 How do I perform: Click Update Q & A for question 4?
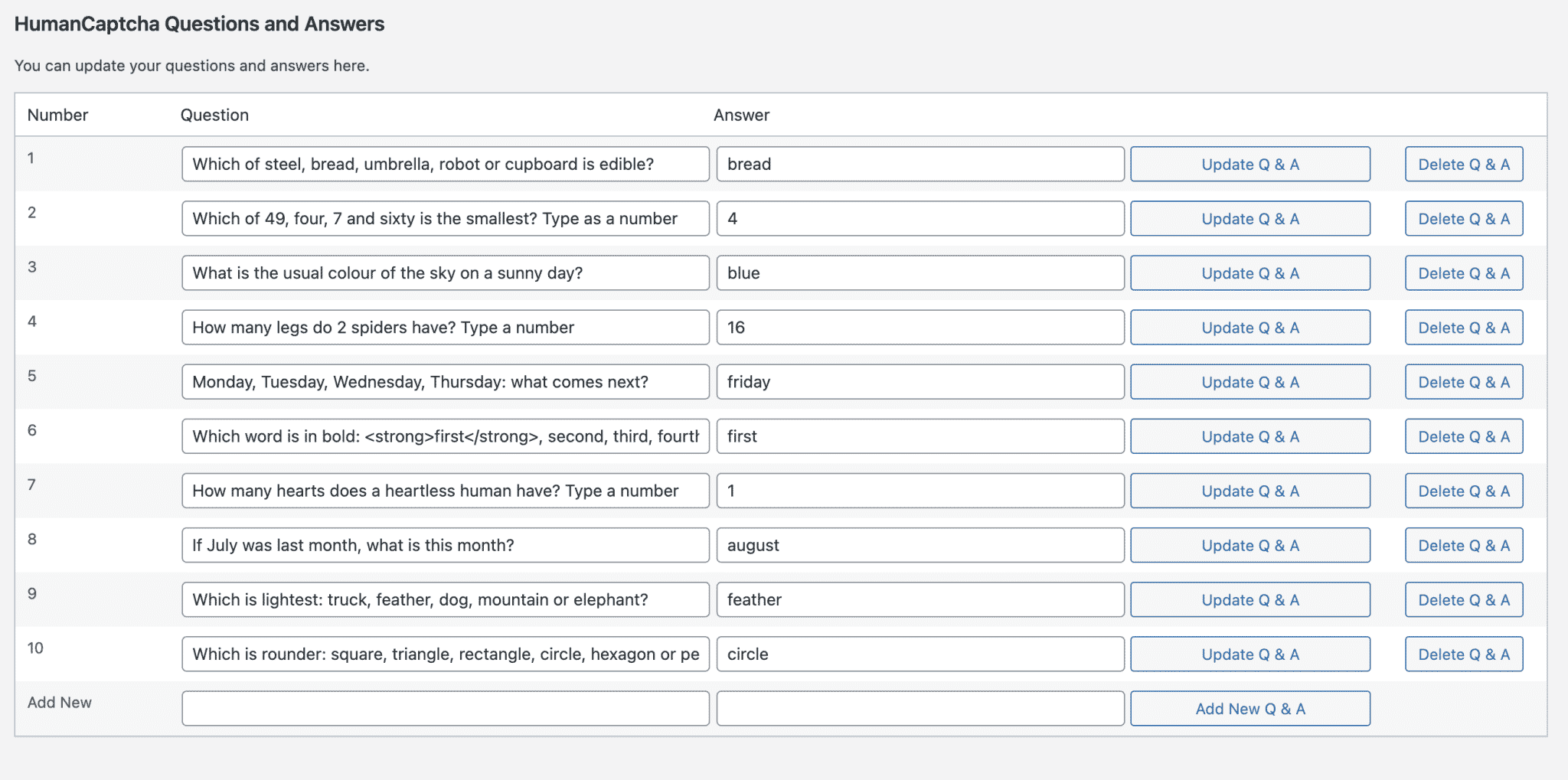pyautogui.click(x=1249, y=327)
